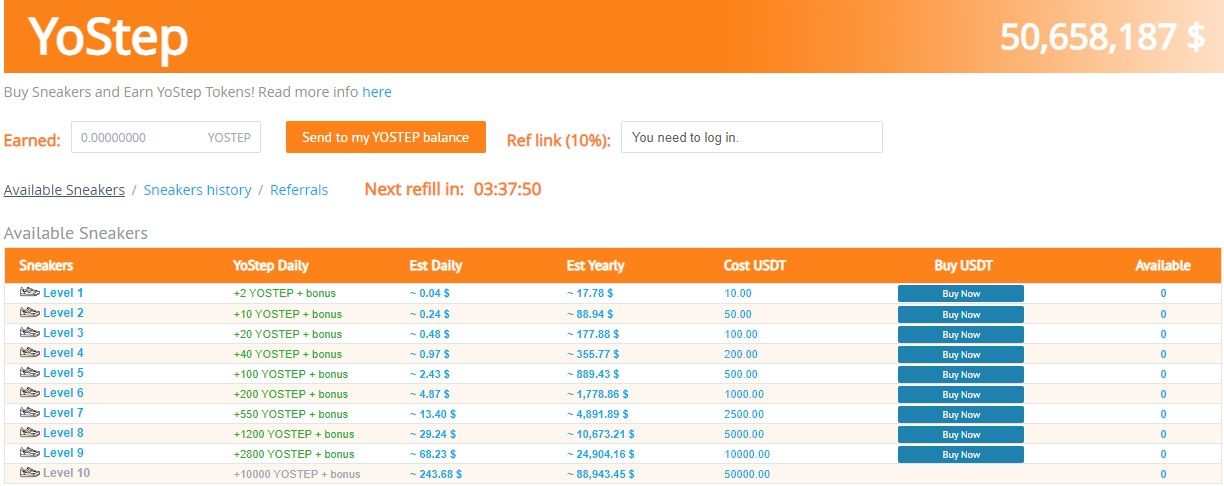Follow the 'here' read more info link

point(377,92)
